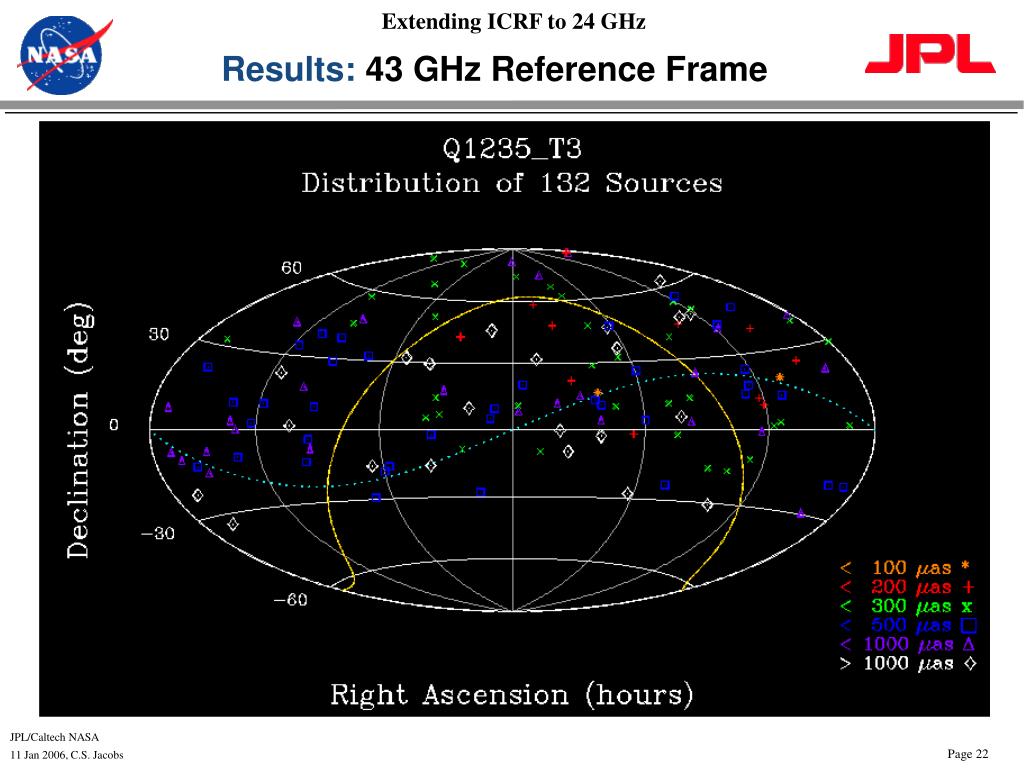Viewport: 1024px width, 768px height.
Task: Click the '30' declination tick label
Action: (159, 334)
